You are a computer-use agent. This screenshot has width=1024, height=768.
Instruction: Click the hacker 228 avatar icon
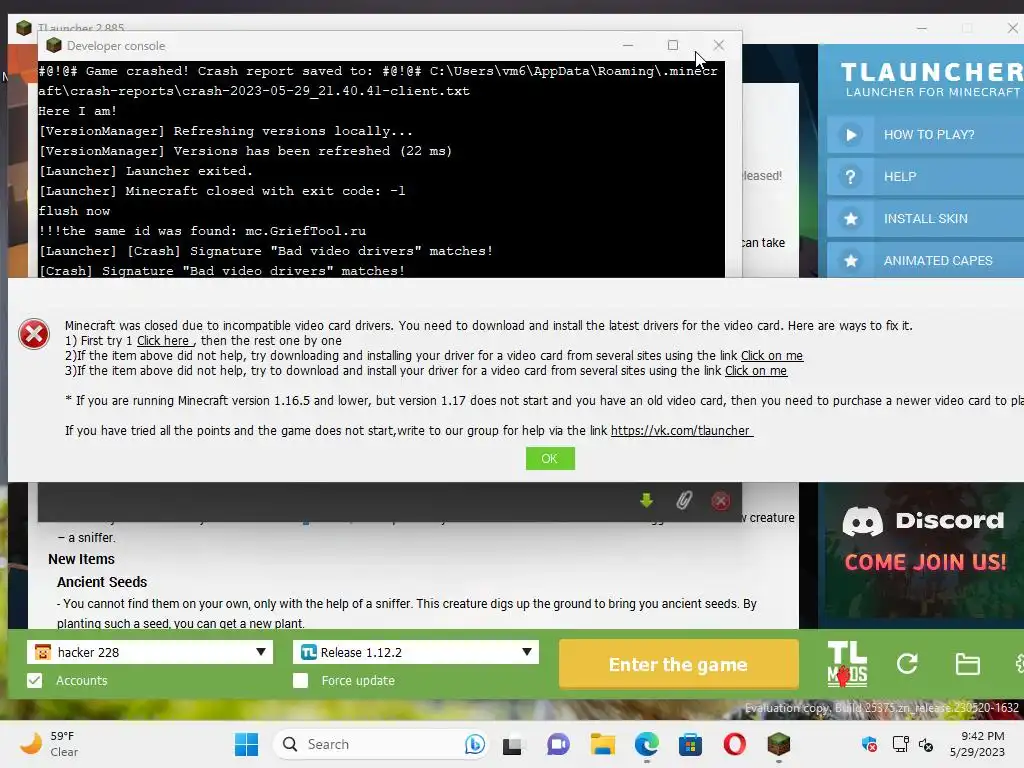(43, 652)
